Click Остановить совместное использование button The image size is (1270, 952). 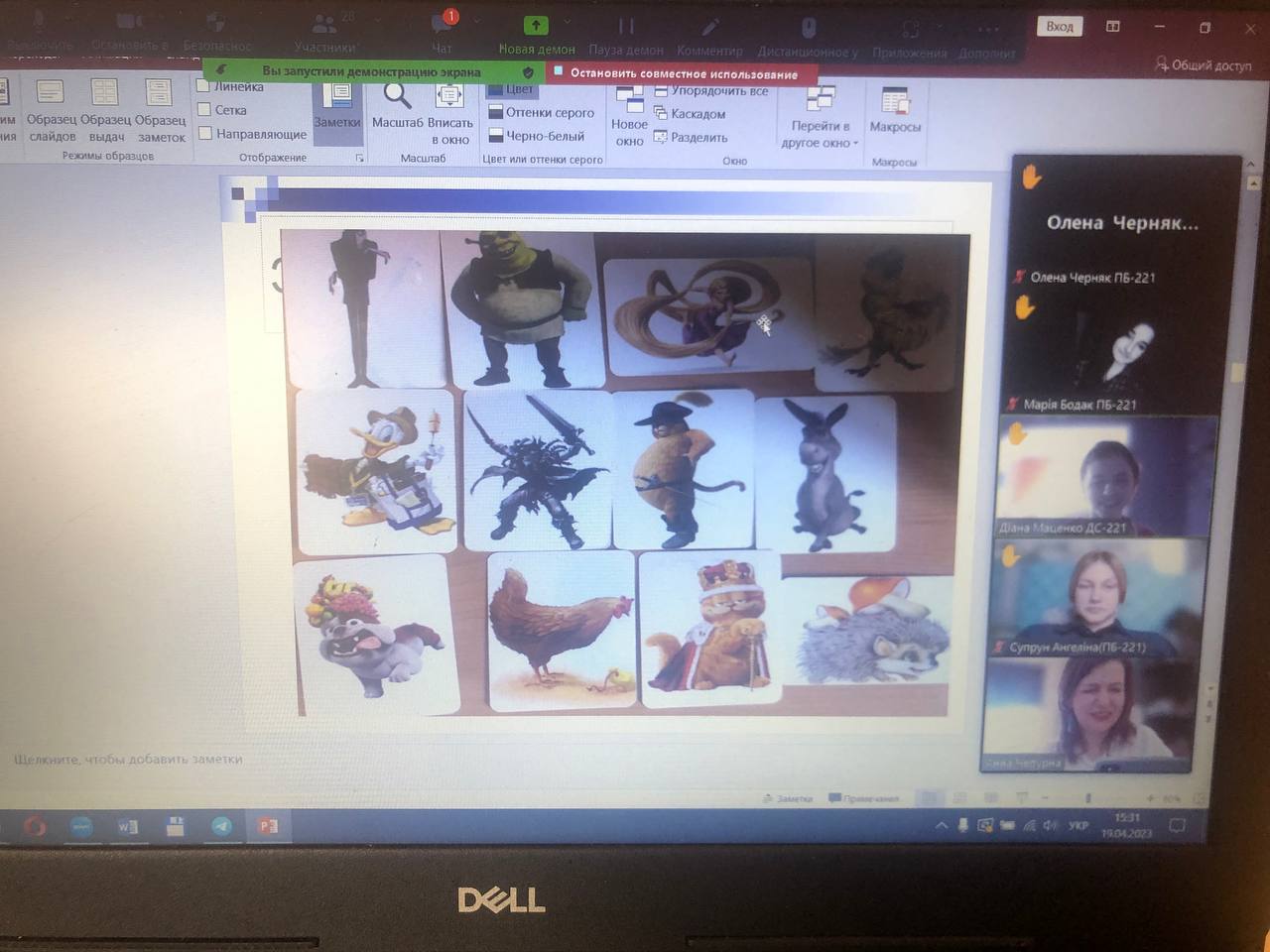(683, 73)
